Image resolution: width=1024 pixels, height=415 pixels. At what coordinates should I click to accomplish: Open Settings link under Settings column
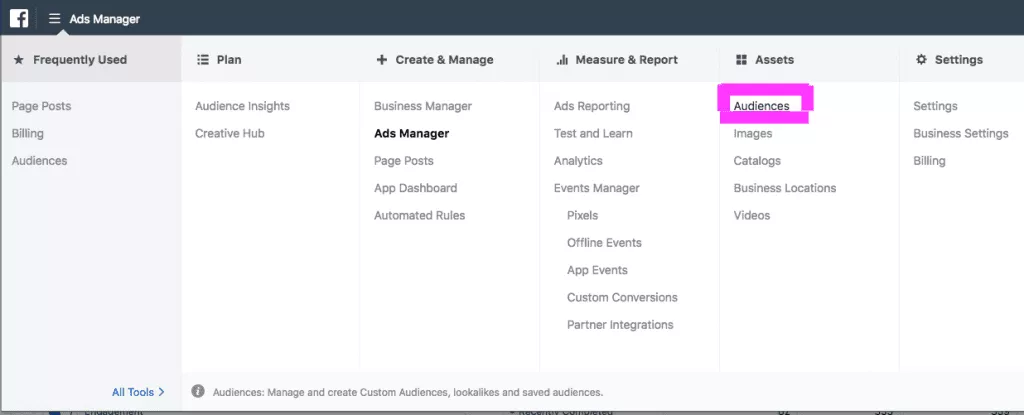935,106
